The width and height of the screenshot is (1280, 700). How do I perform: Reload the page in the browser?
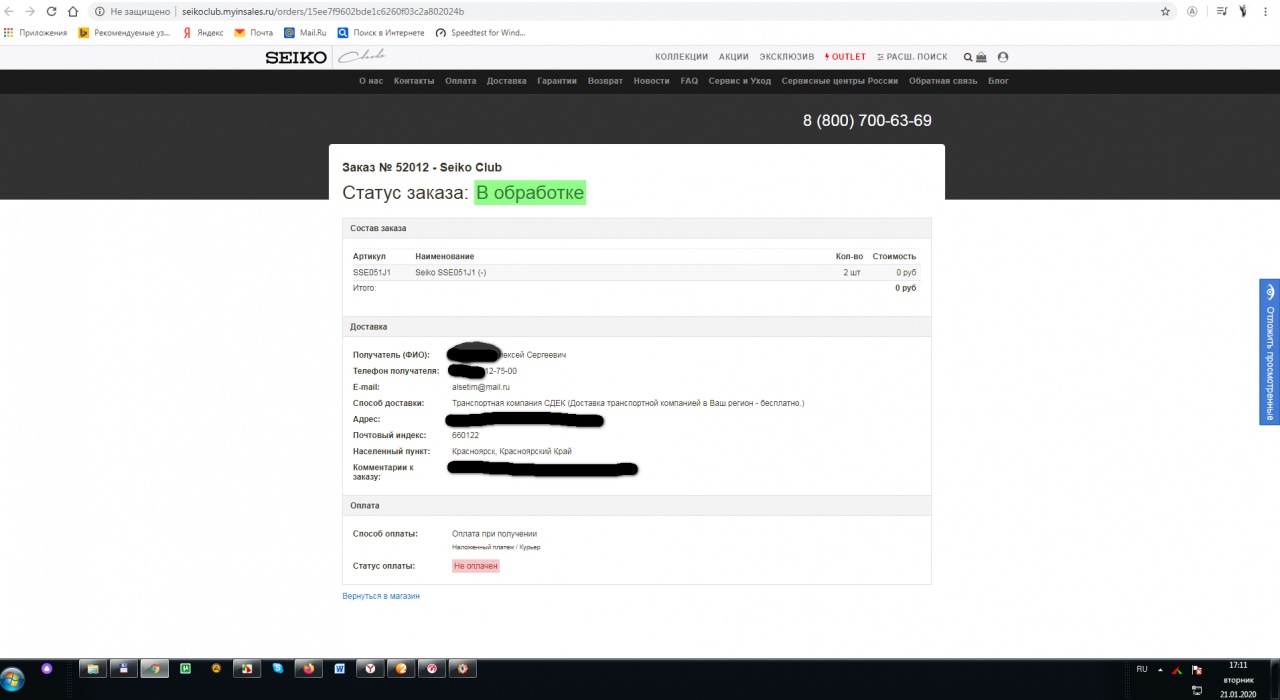52,11
